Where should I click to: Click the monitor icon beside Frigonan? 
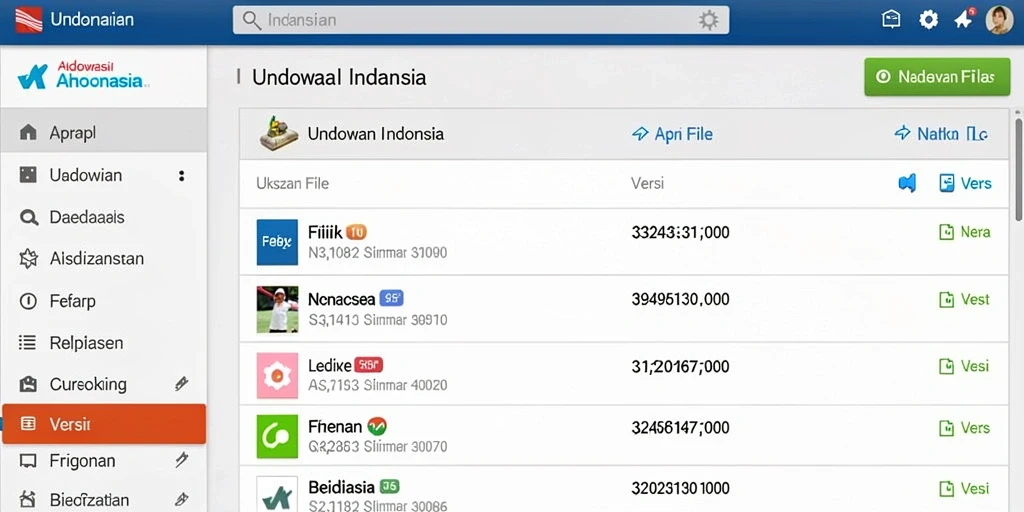point(28,461)
